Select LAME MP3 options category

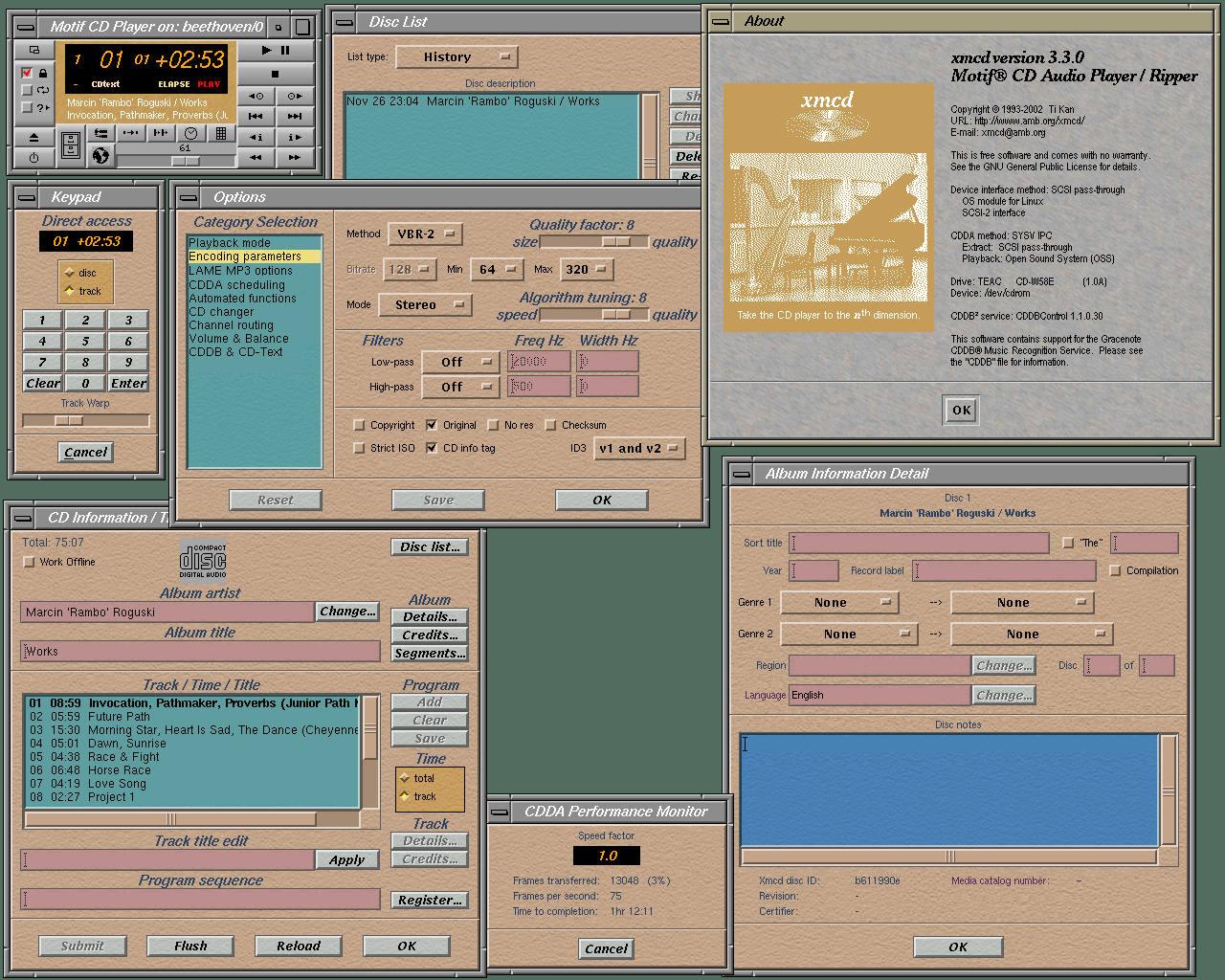[x=240, y=271]
